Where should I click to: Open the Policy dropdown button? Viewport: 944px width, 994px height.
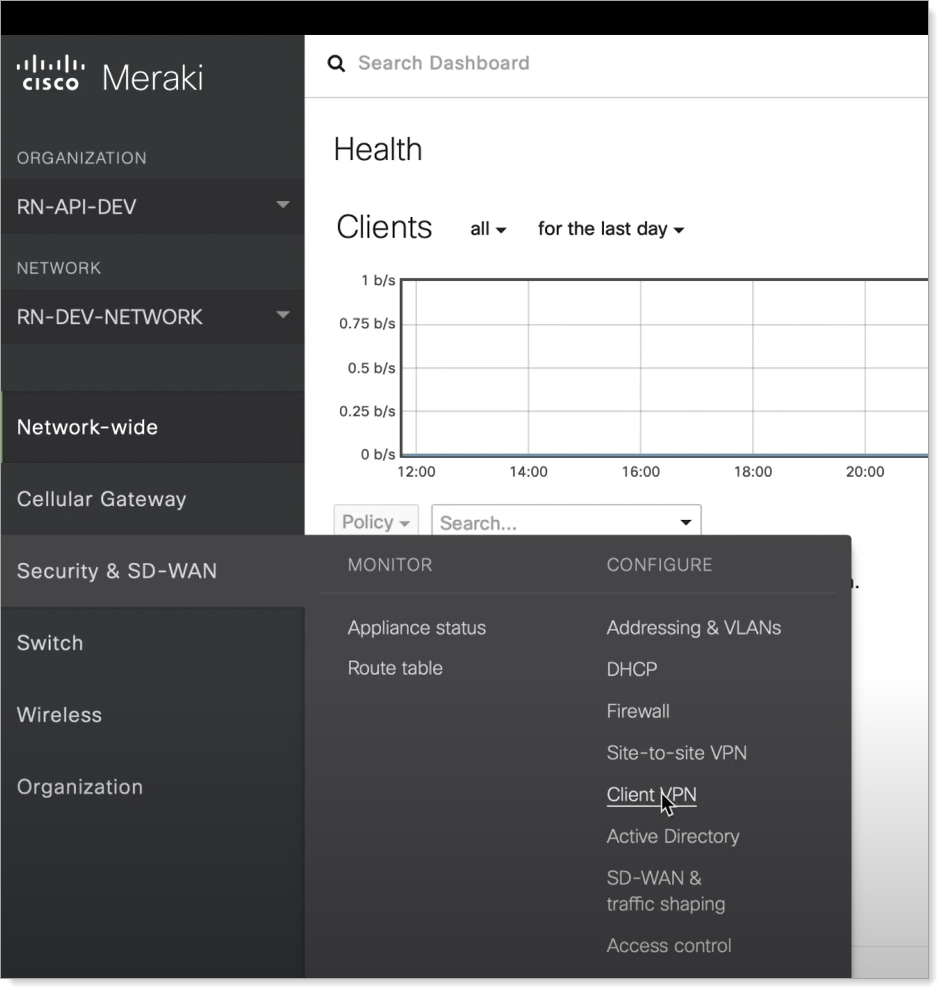[376, 522]
